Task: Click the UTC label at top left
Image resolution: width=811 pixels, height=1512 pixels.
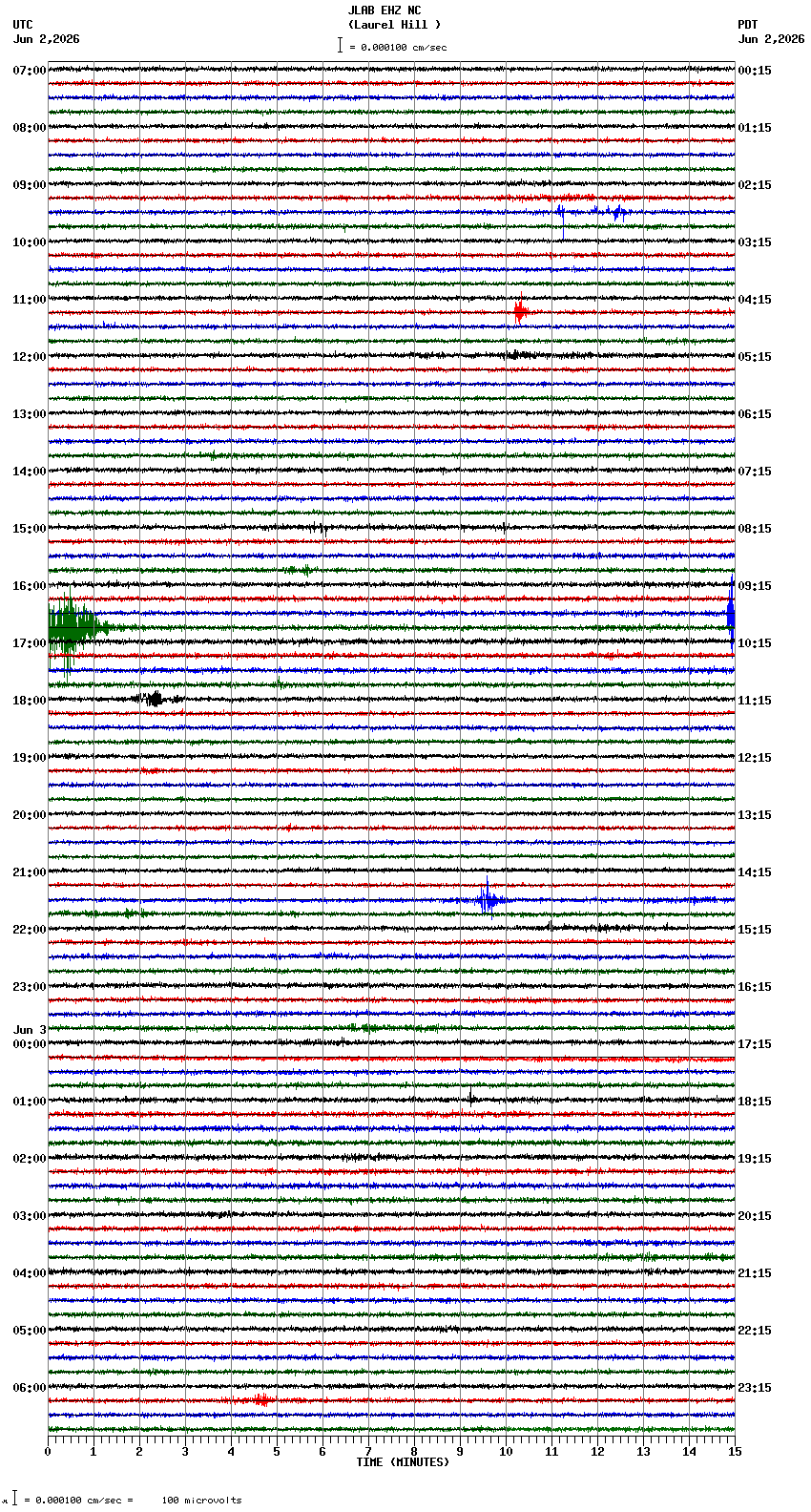Action: [x=23, y=25]
